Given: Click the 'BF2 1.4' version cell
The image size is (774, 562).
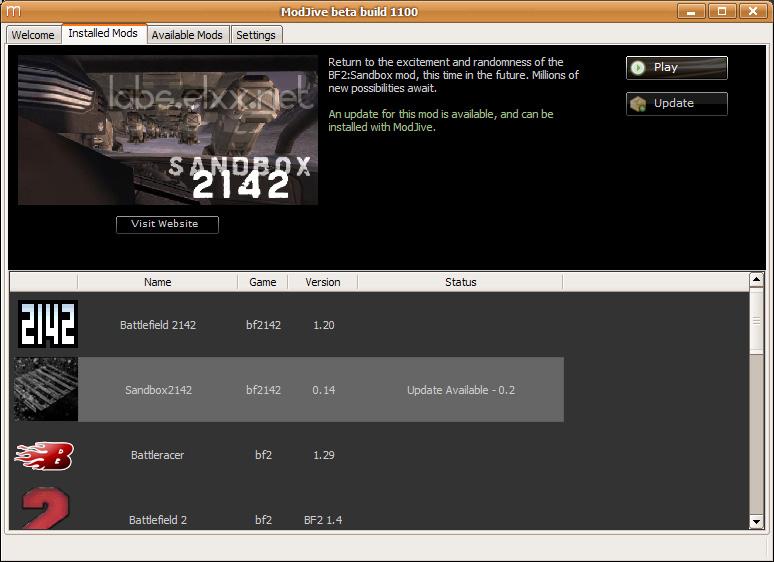Looking at the screenshot, I should [x=323, y=520].
